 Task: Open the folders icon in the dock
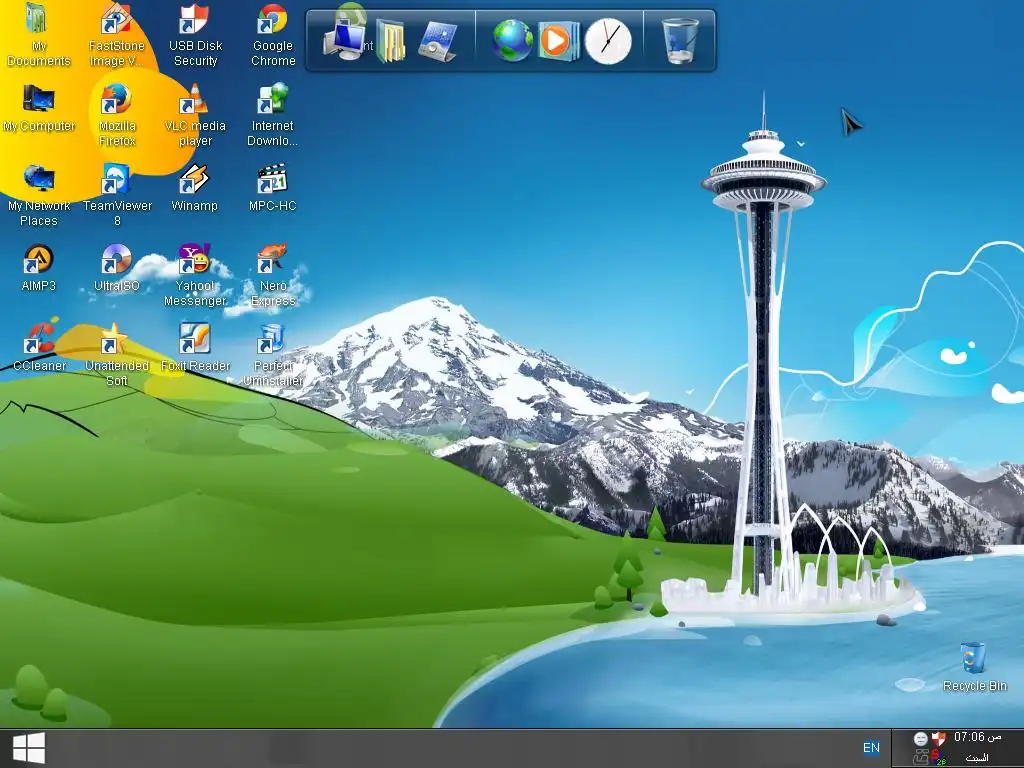click(391, 41)
